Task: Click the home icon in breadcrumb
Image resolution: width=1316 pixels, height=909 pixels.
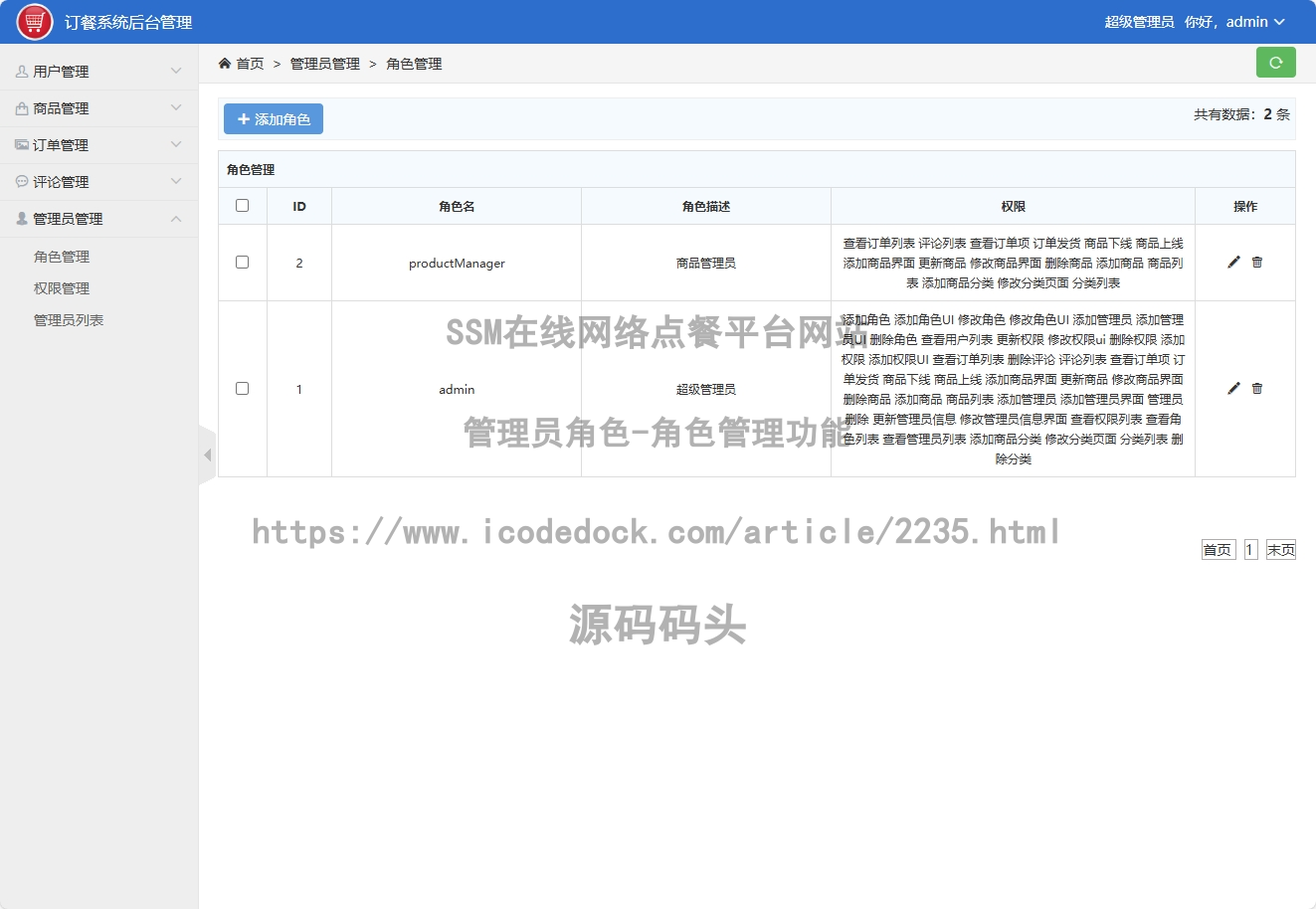Action: [225, 64]
